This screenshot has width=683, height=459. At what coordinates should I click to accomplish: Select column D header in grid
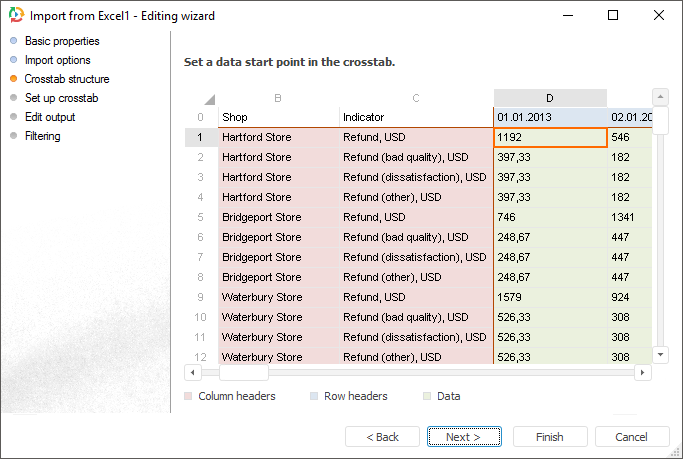[x=549, y=98]
